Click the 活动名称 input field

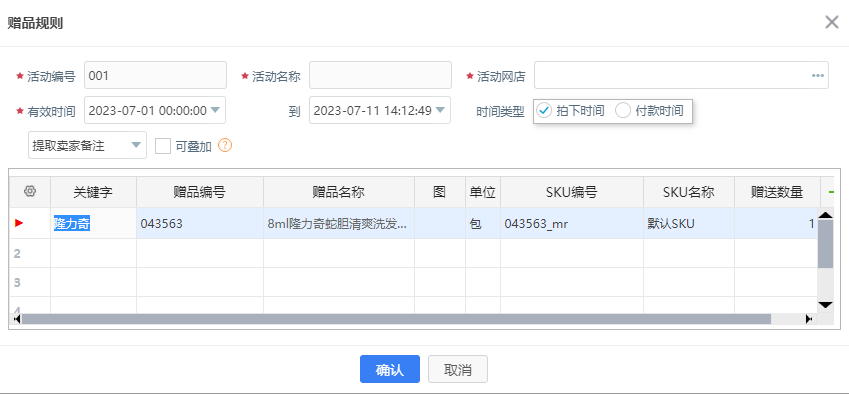pos(380,75)
